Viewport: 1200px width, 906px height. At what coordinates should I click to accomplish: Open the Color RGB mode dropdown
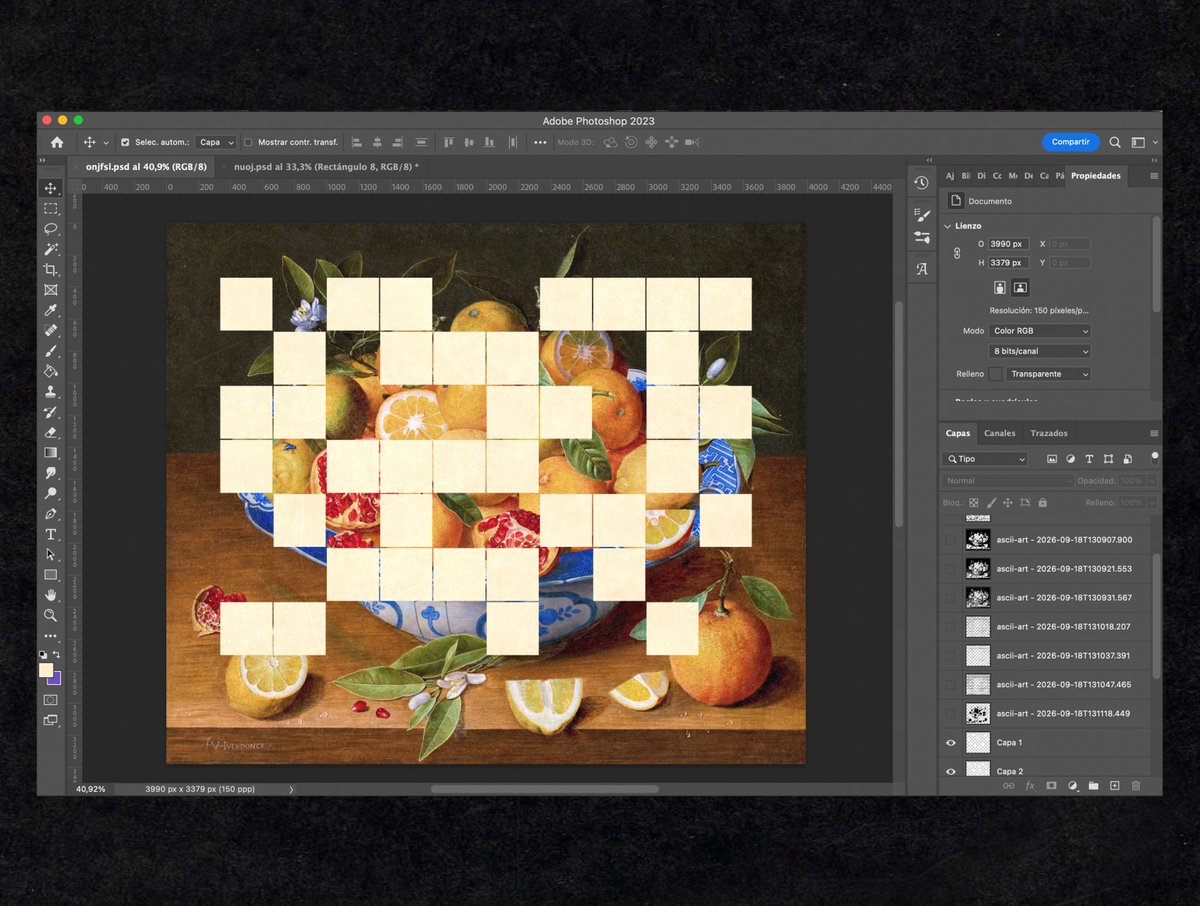1040,331
